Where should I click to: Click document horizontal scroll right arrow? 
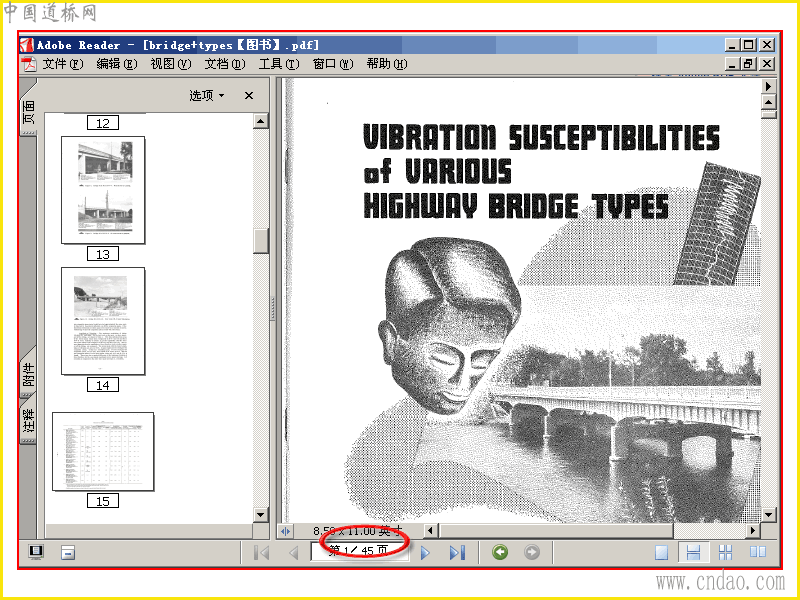[753, 531]
